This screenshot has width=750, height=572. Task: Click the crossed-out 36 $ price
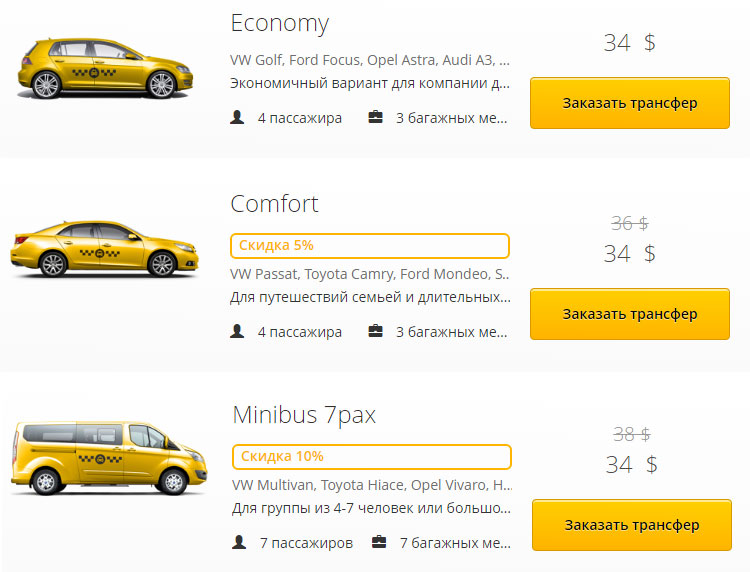point(629,223)
